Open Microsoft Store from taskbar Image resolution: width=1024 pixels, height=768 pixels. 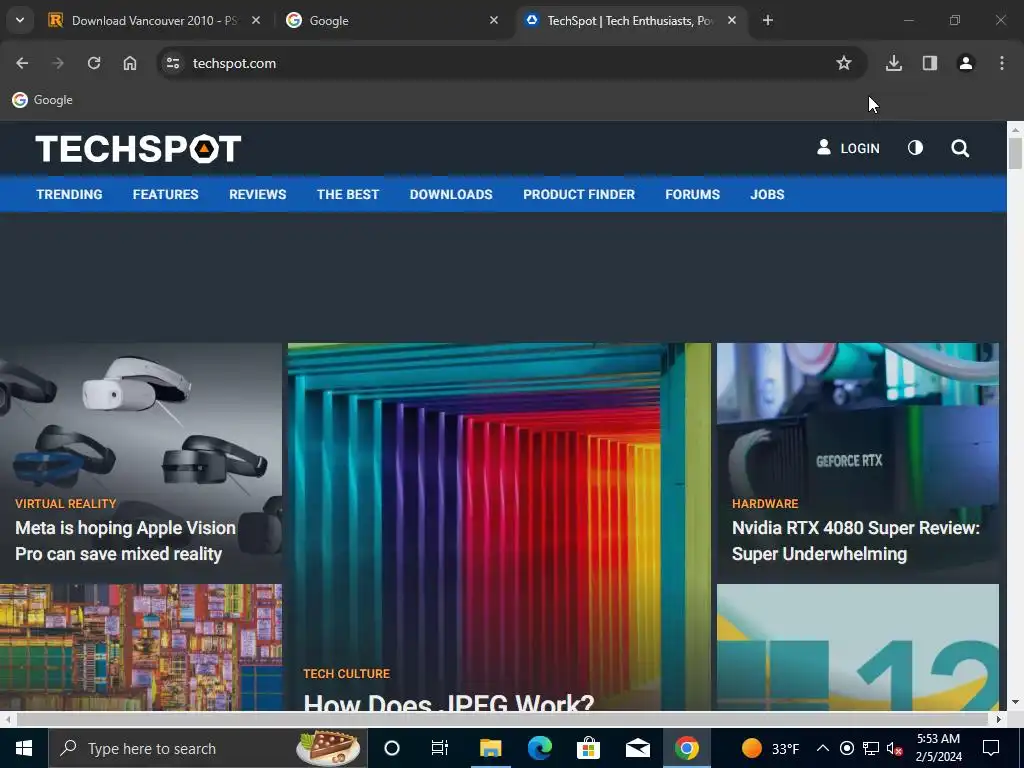(588, 748)
